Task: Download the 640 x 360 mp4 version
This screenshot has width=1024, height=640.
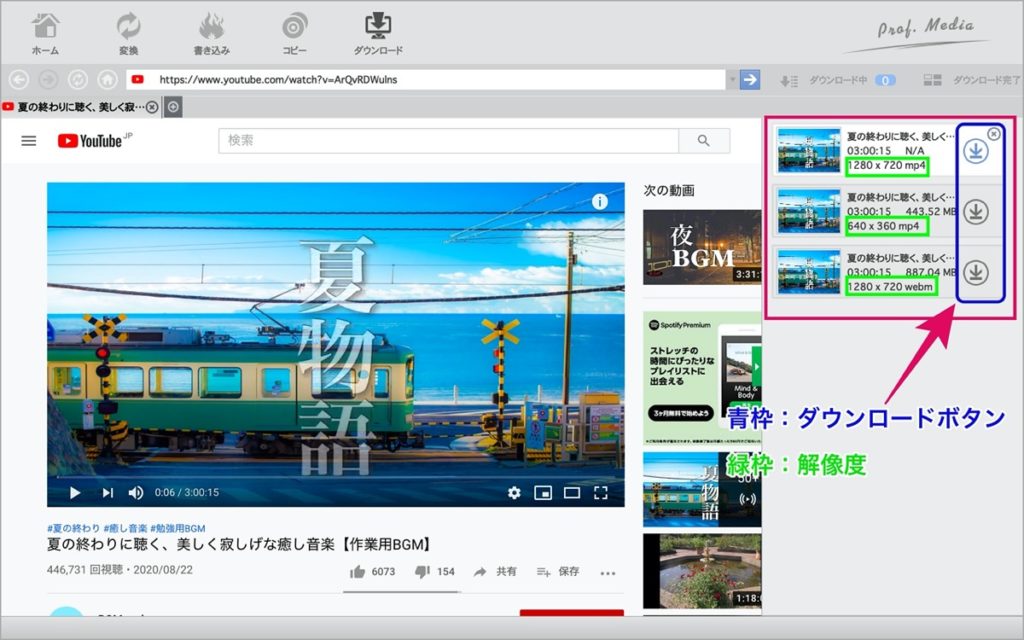Action: pyautogui.click(x=976, y=212)
